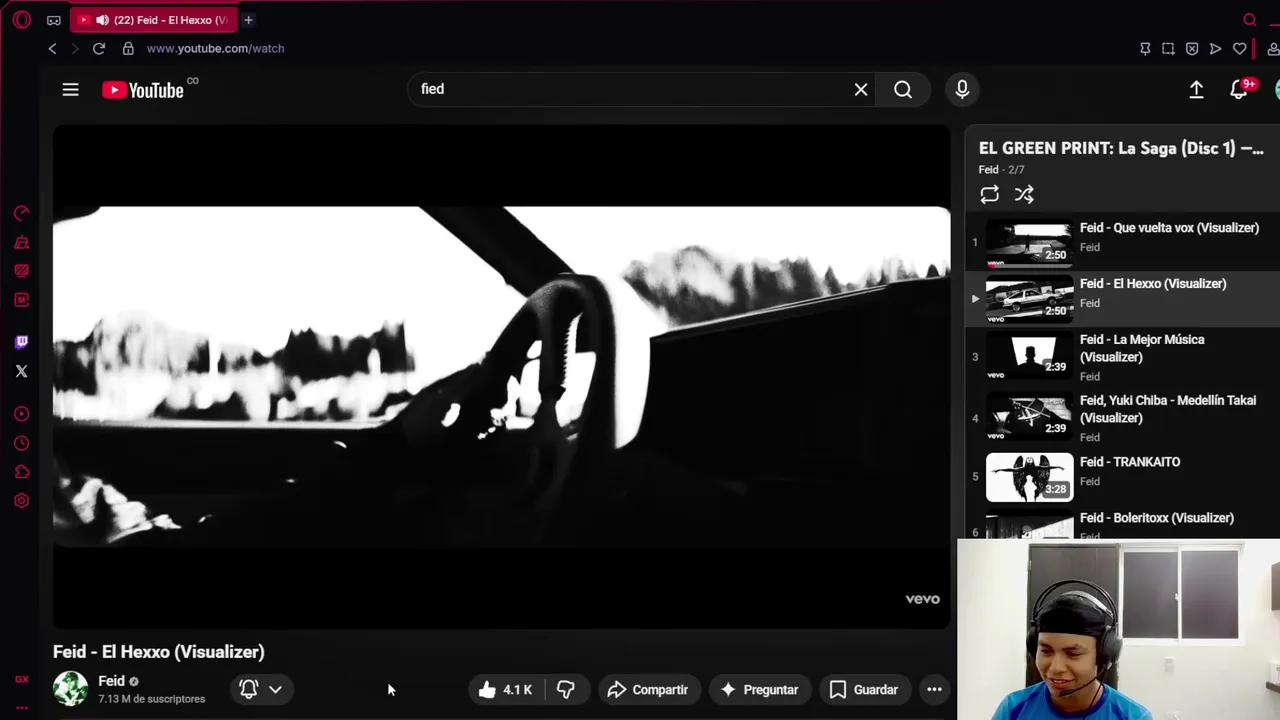Click the video player to pause

point(501,377)
